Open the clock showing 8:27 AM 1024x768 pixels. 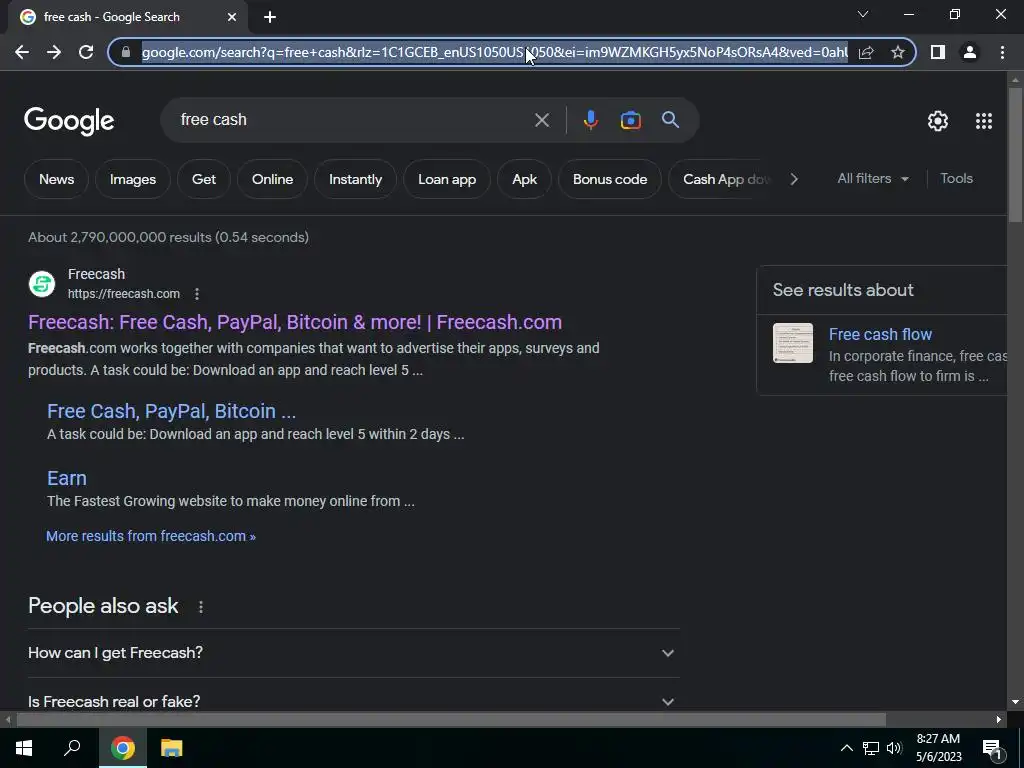(938, 748)
